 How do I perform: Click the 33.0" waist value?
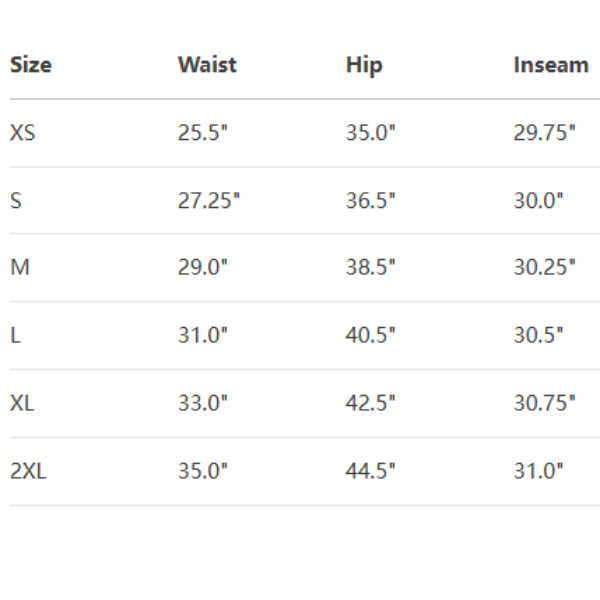coord(203,403)
